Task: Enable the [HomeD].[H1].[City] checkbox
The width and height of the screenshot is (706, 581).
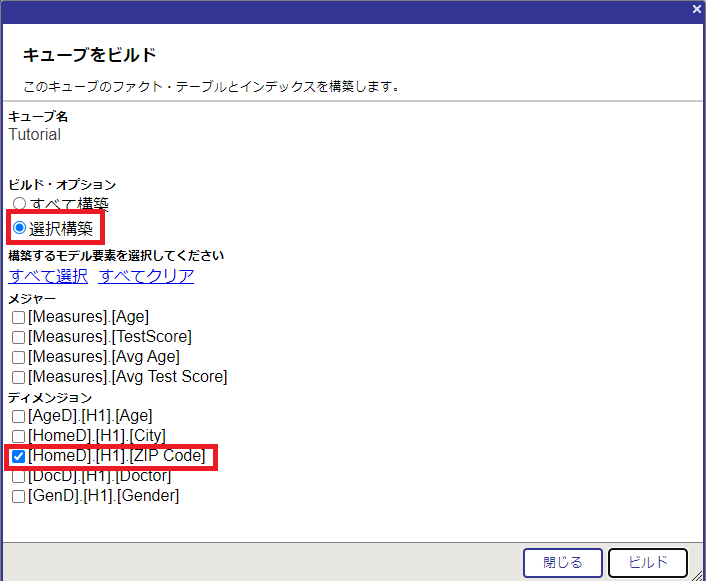Action: click(18, 436)
